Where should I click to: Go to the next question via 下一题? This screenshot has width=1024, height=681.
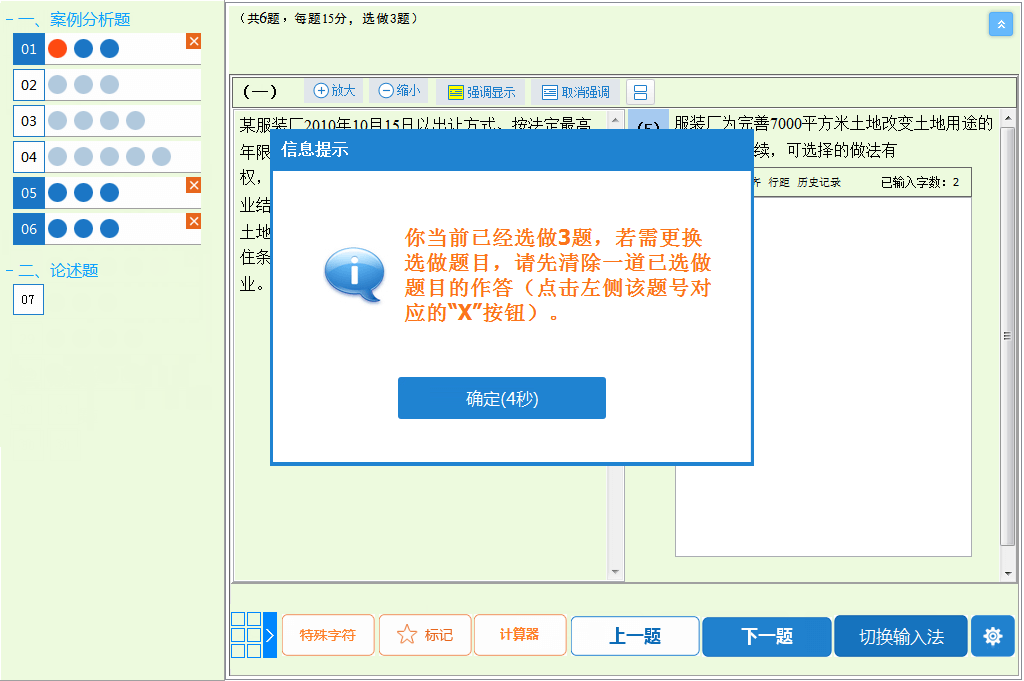[x=766, y=635]
